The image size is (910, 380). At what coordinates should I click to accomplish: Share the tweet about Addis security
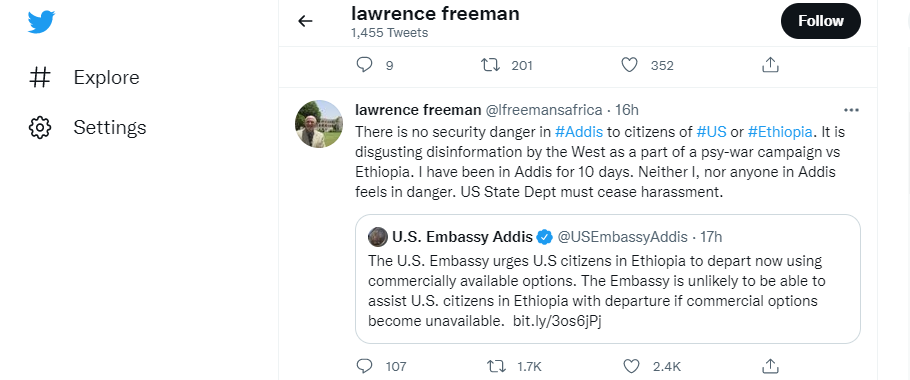click(770, 365)
